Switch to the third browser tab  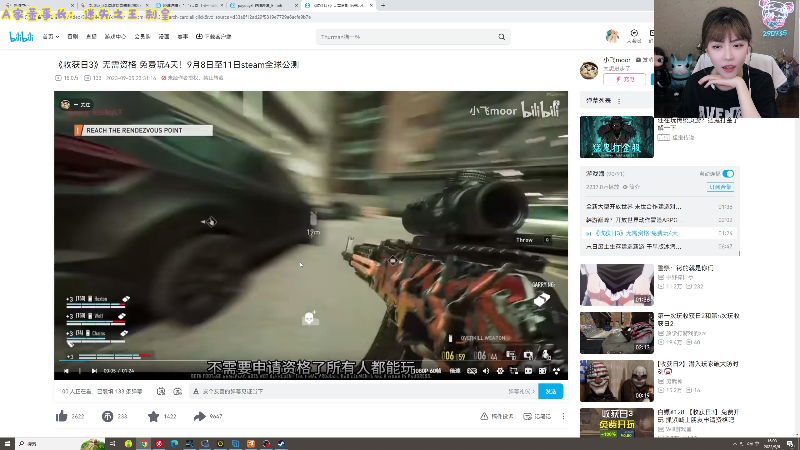[x=189, y=5]
